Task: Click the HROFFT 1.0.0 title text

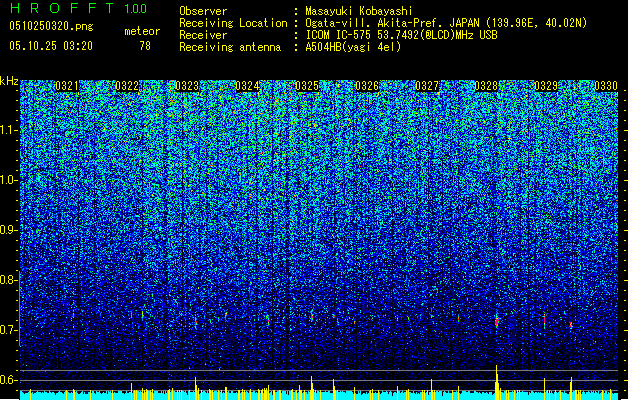Action: click(x=78, y=8)
